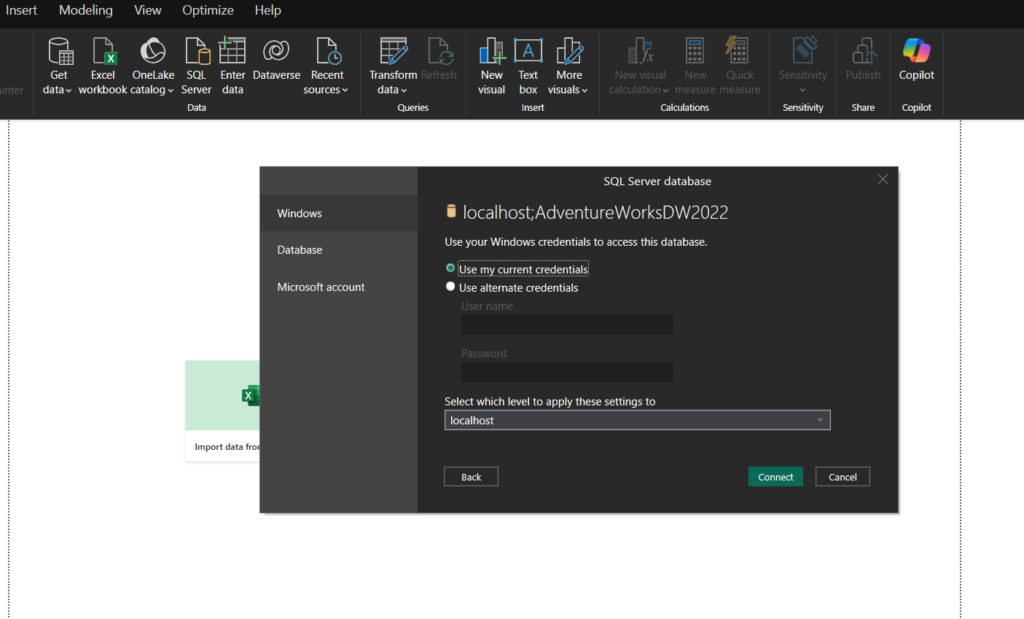Expand the Get data dropdown arrow
Image resolution: width=1024 pixels, height=619 pixels.
click(x=69, y=90)
